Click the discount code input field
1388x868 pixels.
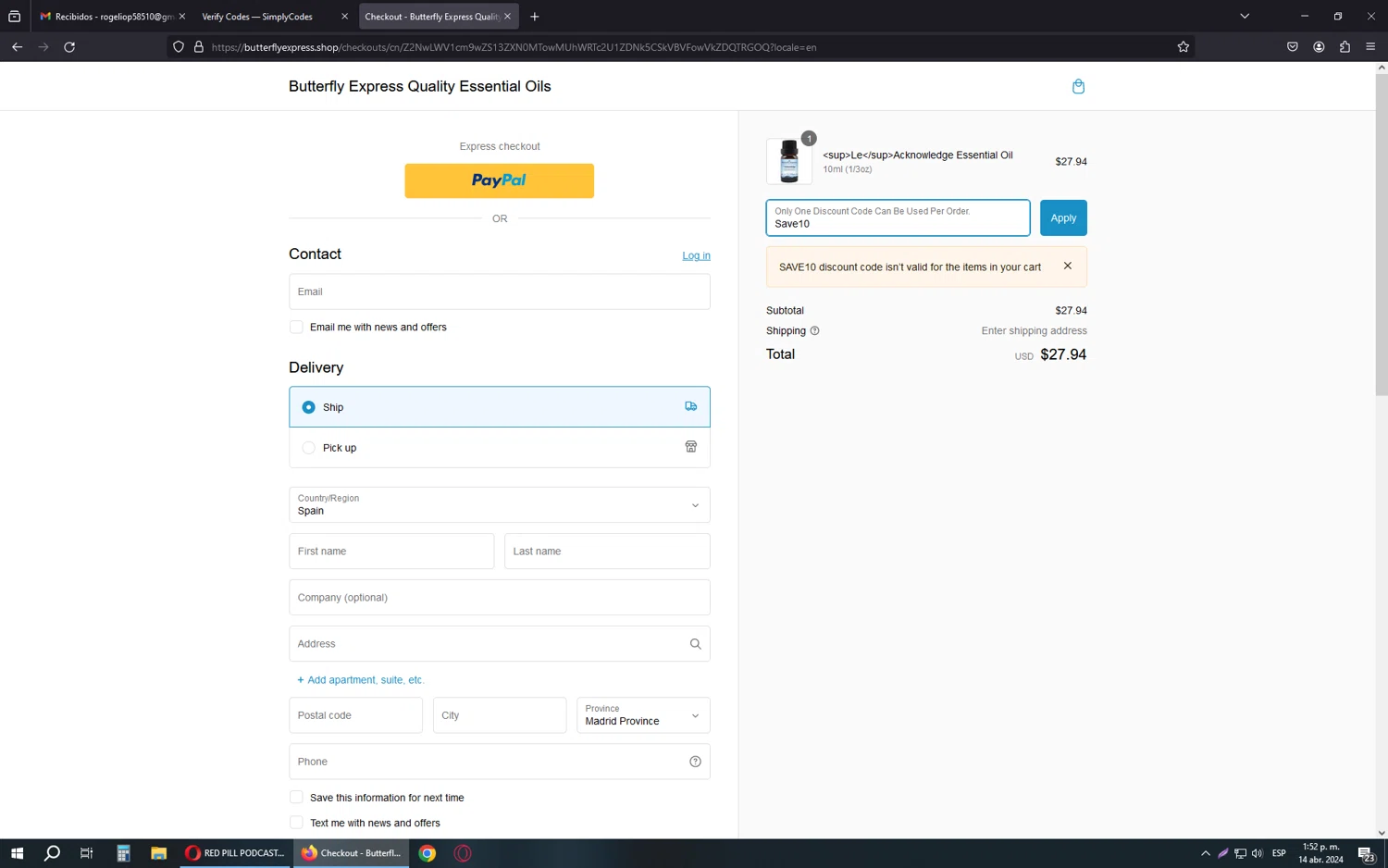coord(898,217)
